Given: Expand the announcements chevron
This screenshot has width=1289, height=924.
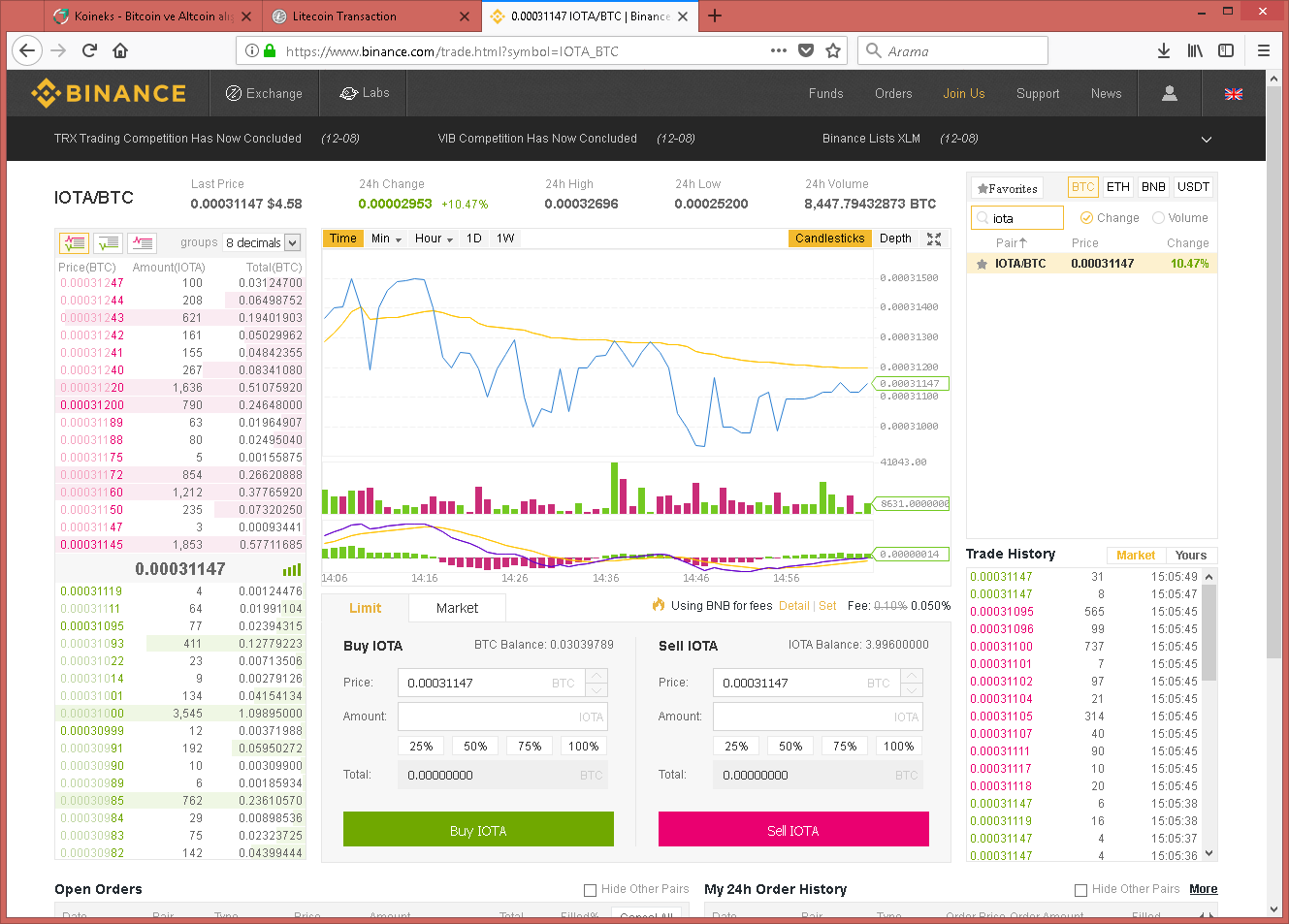Looking at the screenshot, I should (x=1207, y=140).
